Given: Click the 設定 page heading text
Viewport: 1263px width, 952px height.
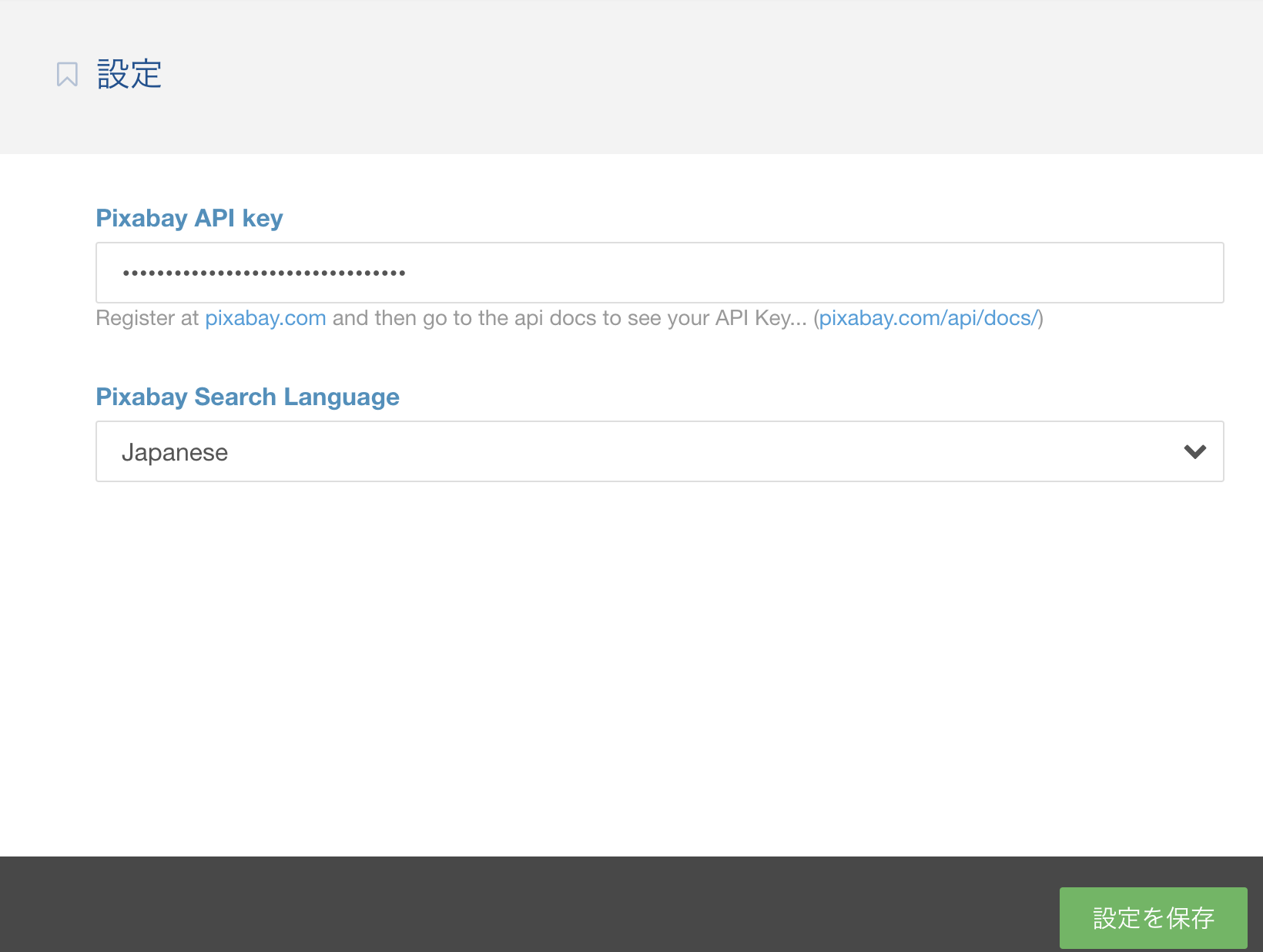Looking at the screenshot, I should click(129, 75).
